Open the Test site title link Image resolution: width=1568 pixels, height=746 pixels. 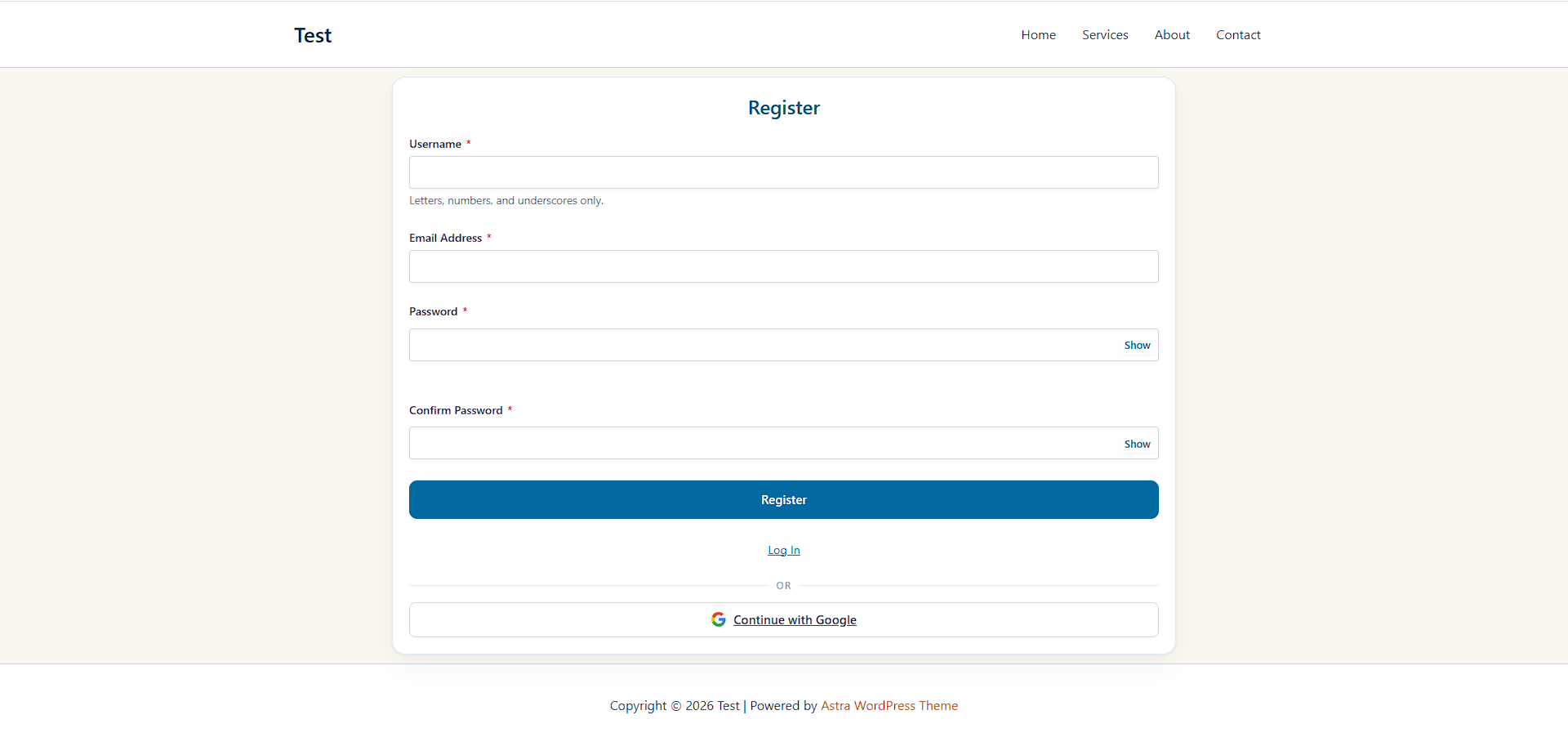[313, 35]
